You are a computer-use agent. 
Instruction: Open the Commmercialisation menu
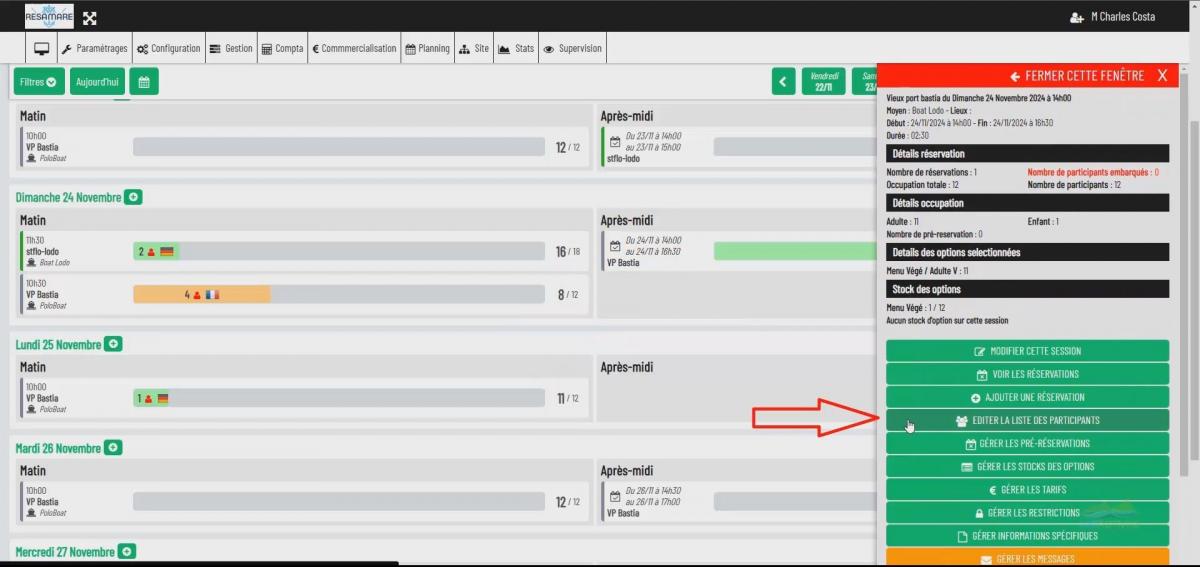(354, 48)
